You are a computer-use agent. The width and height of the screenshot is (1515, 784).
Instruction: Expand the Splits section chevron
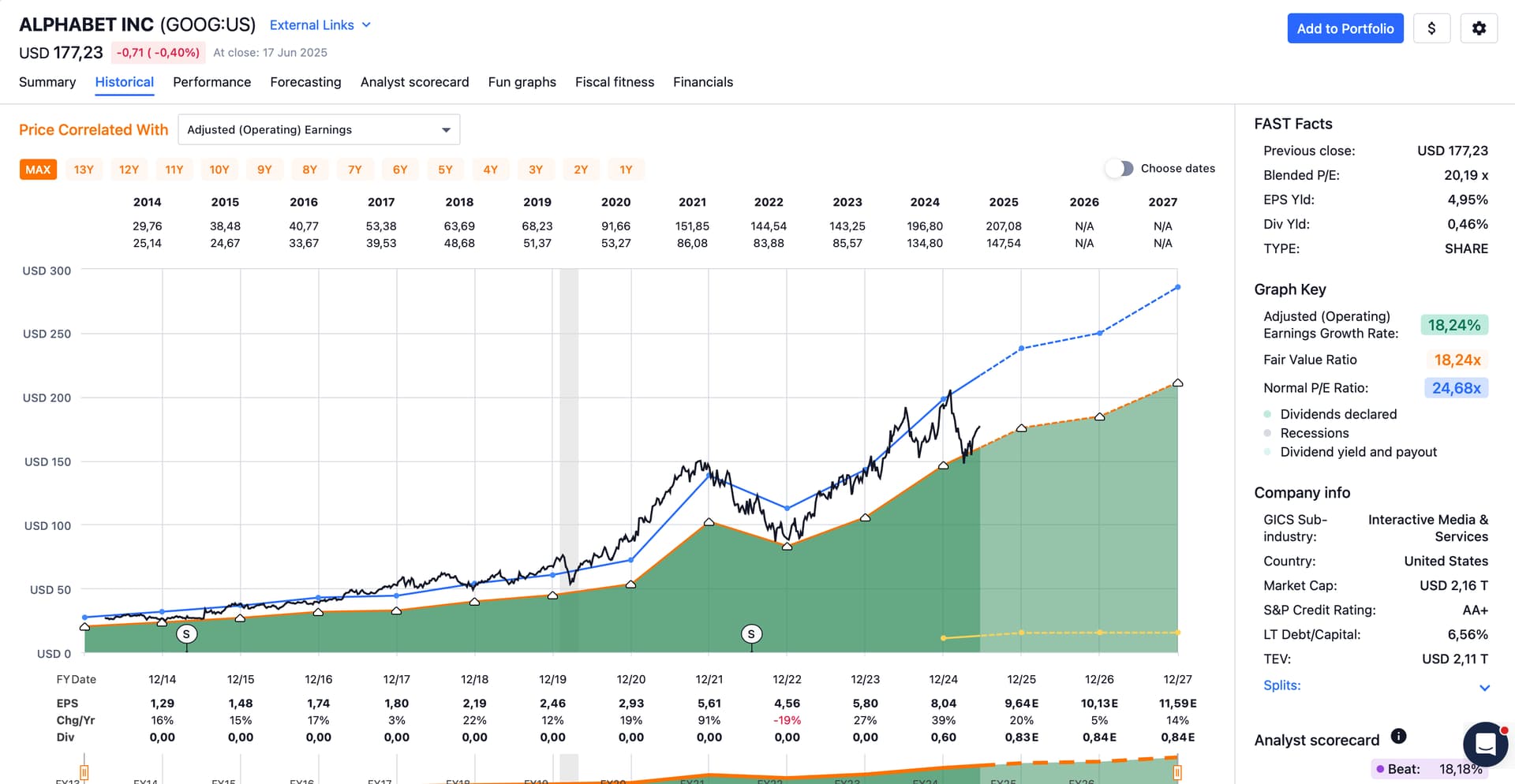click(1484, 688)
